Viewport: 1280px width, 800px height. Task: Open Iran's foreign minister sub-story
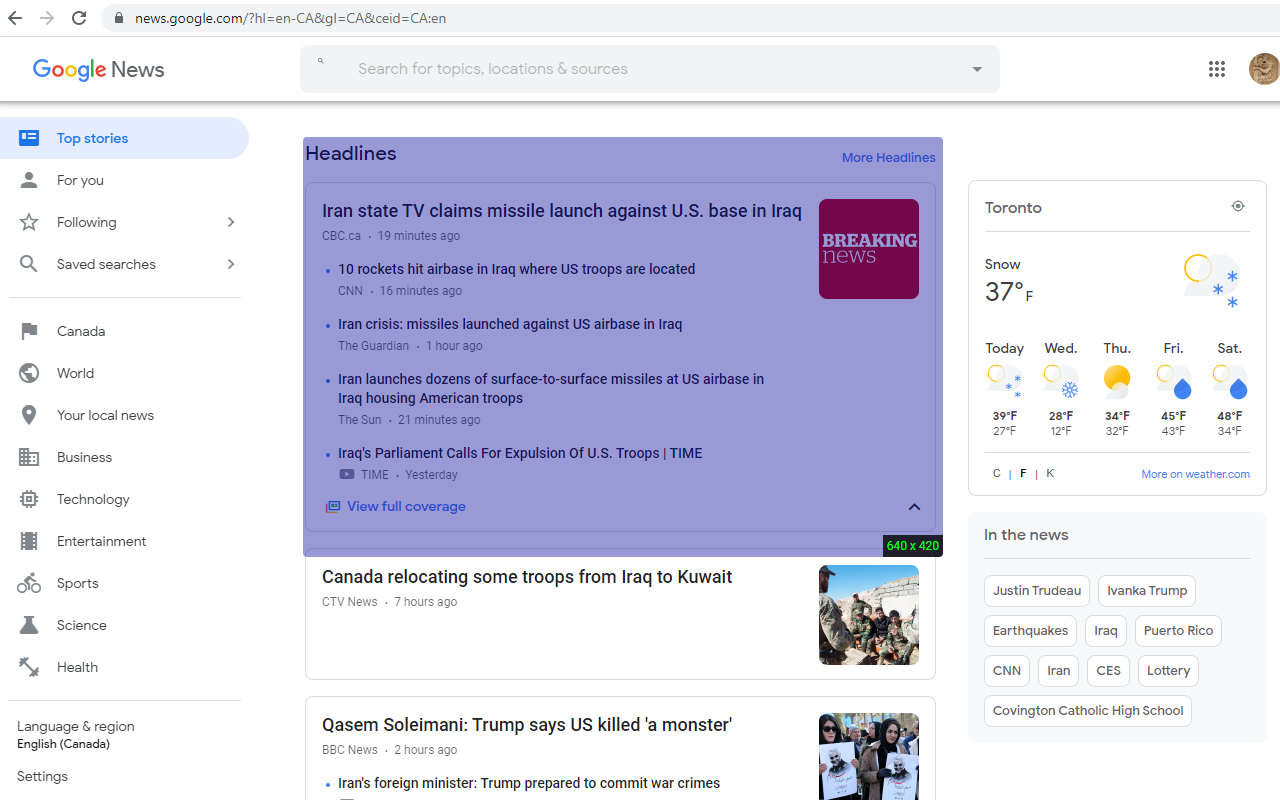coord(529,783)
